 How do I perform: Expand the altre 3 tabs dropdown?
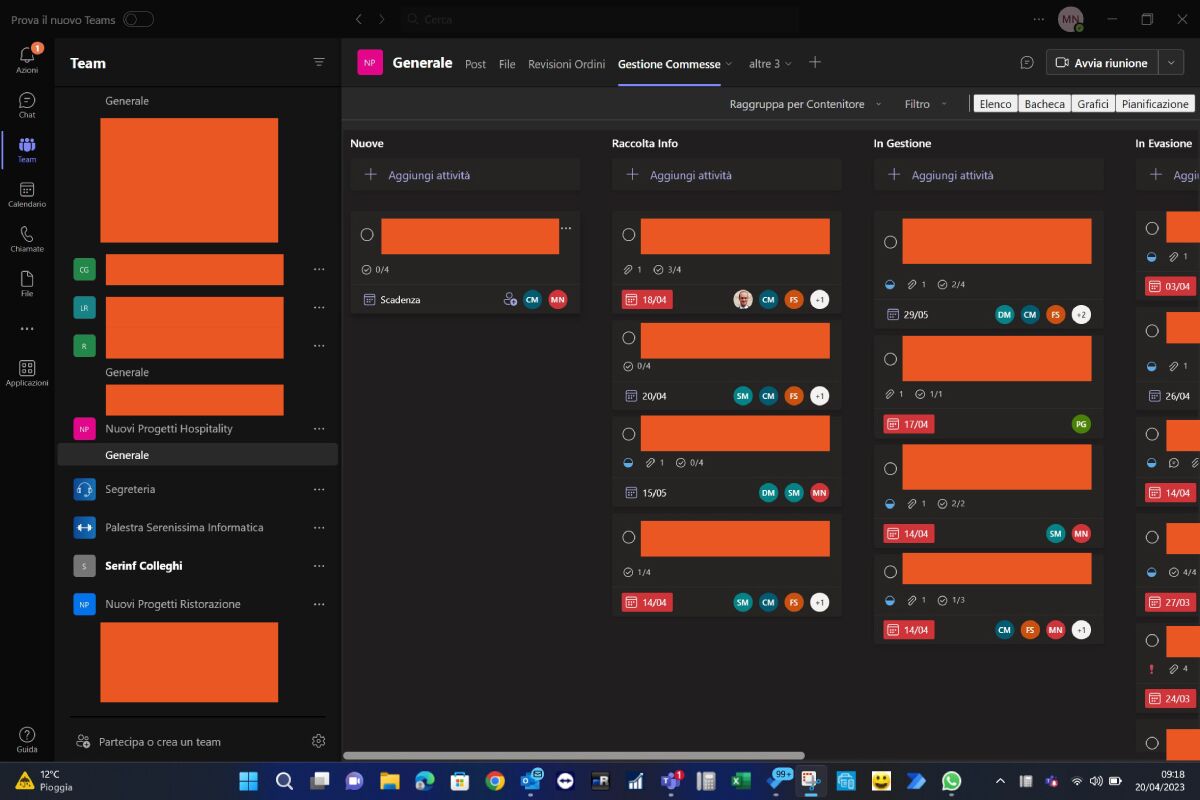pyautogui.click(x=763, y=63)
